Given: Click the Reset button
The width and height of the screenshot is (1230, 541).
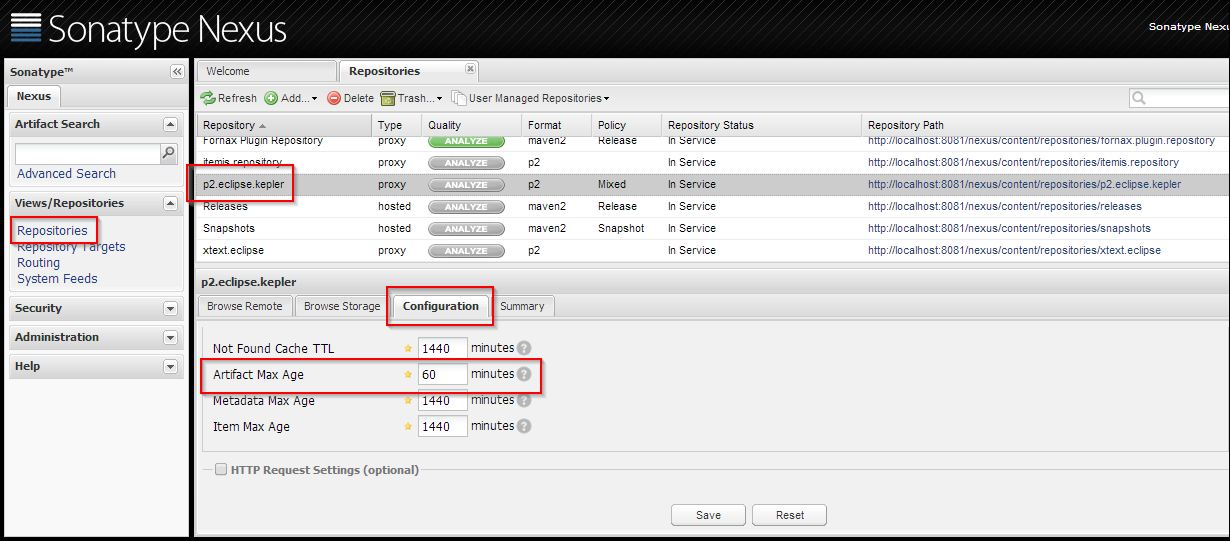Looking at the screenshot, I should coord(790,515).
